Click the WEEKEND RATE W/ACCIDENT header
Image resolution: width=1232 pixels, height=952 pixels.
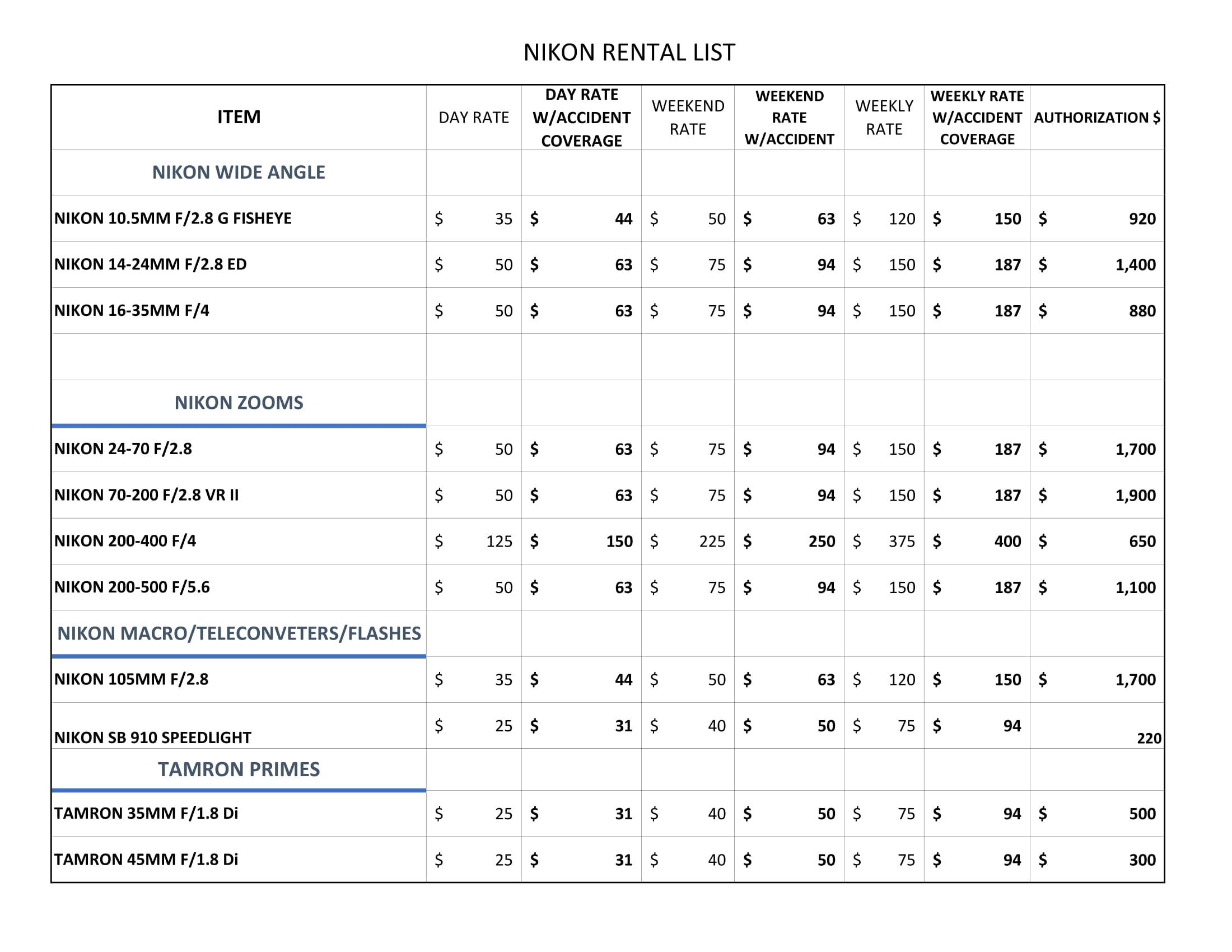click(x=789, y=117)
